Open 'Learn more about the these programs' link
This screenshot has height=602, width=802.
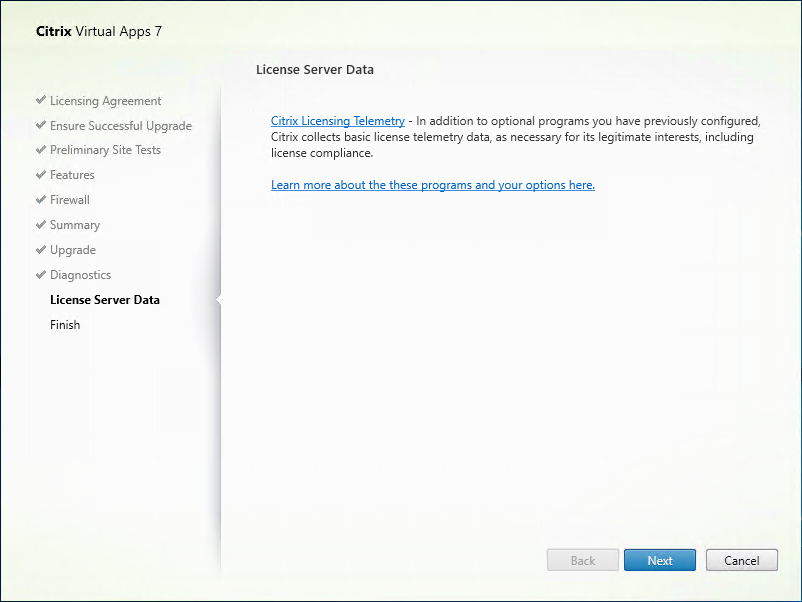point(433,185)
